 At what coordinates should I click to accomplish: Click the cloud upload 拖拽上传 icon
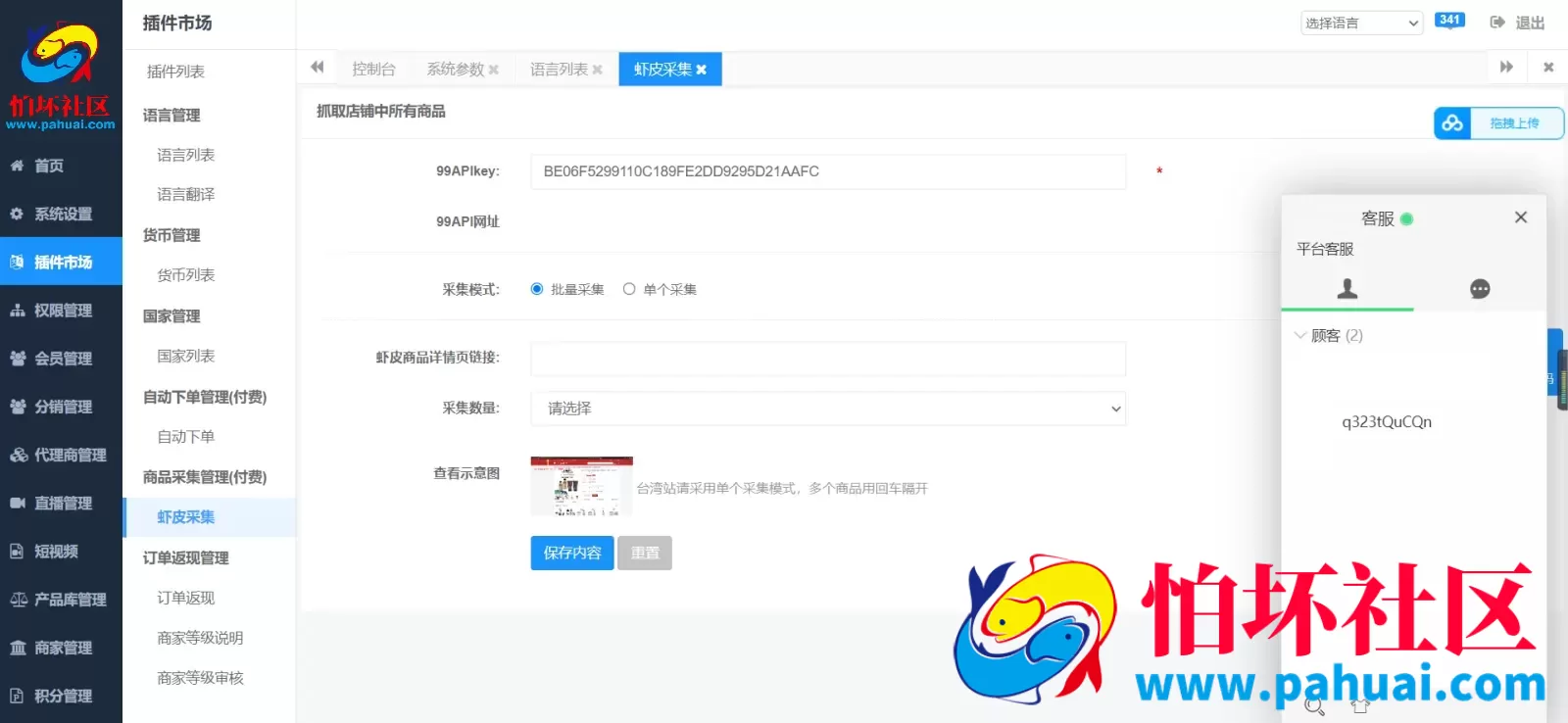(x=1452, y=123)
